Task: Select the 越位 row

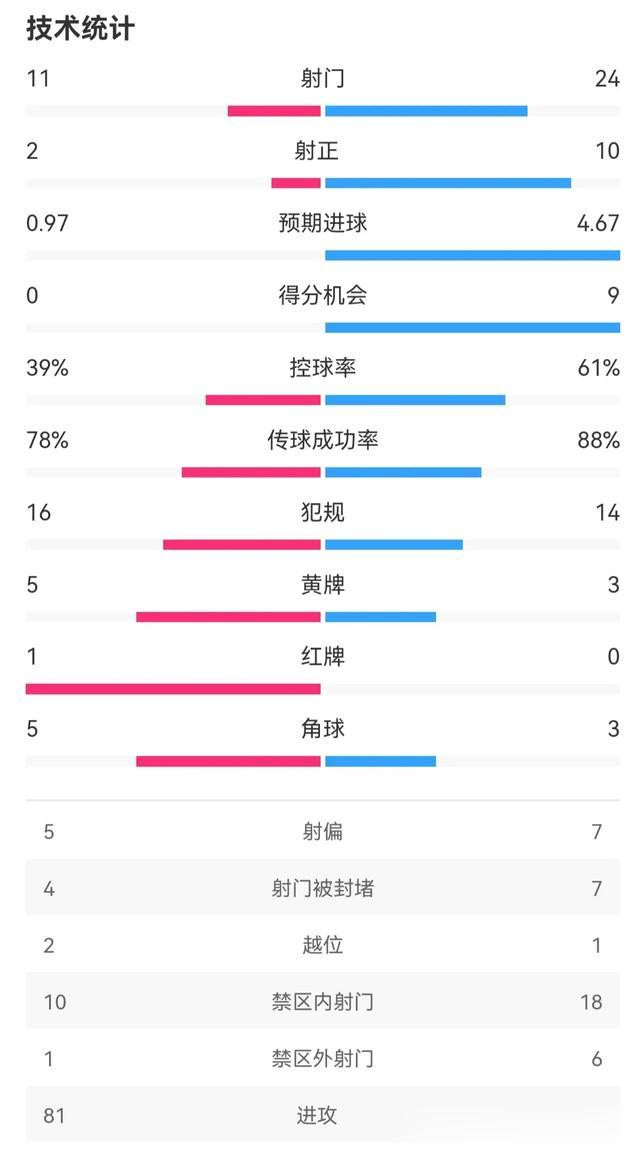Action: pyautogui.click(x=322, y=945)
